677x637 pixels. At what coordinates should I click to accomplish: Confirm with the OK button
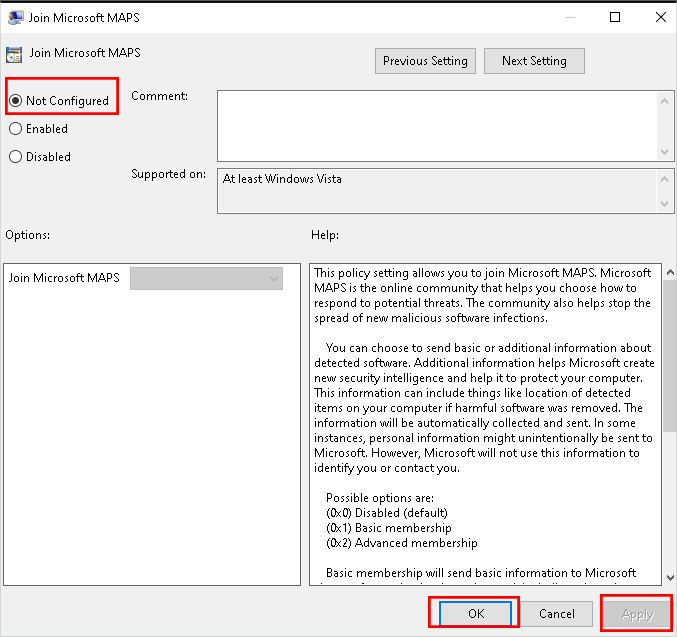[476, 614]
